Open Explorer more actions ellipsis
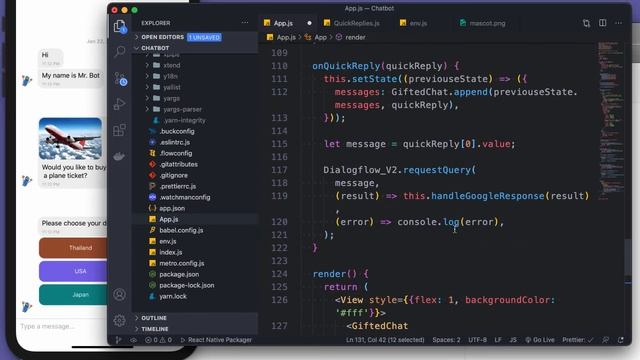The width and height of the screenshot is (640, 360). (x=245, y=23)
